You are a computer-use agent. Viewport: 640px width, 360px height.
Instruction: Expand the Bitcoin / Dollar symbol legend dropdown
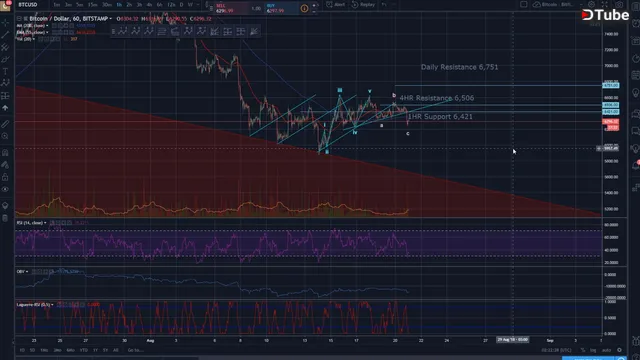click(111, 19)
